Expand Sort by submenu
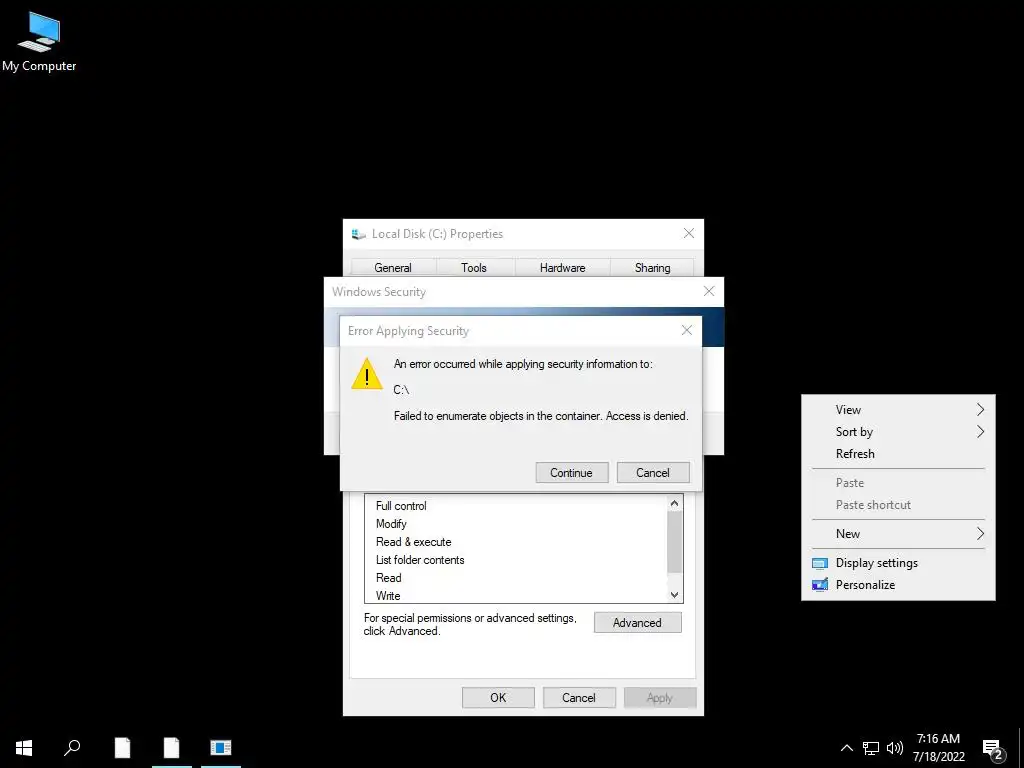Viewport: 1024px width, 768px height. coord(898,432)
